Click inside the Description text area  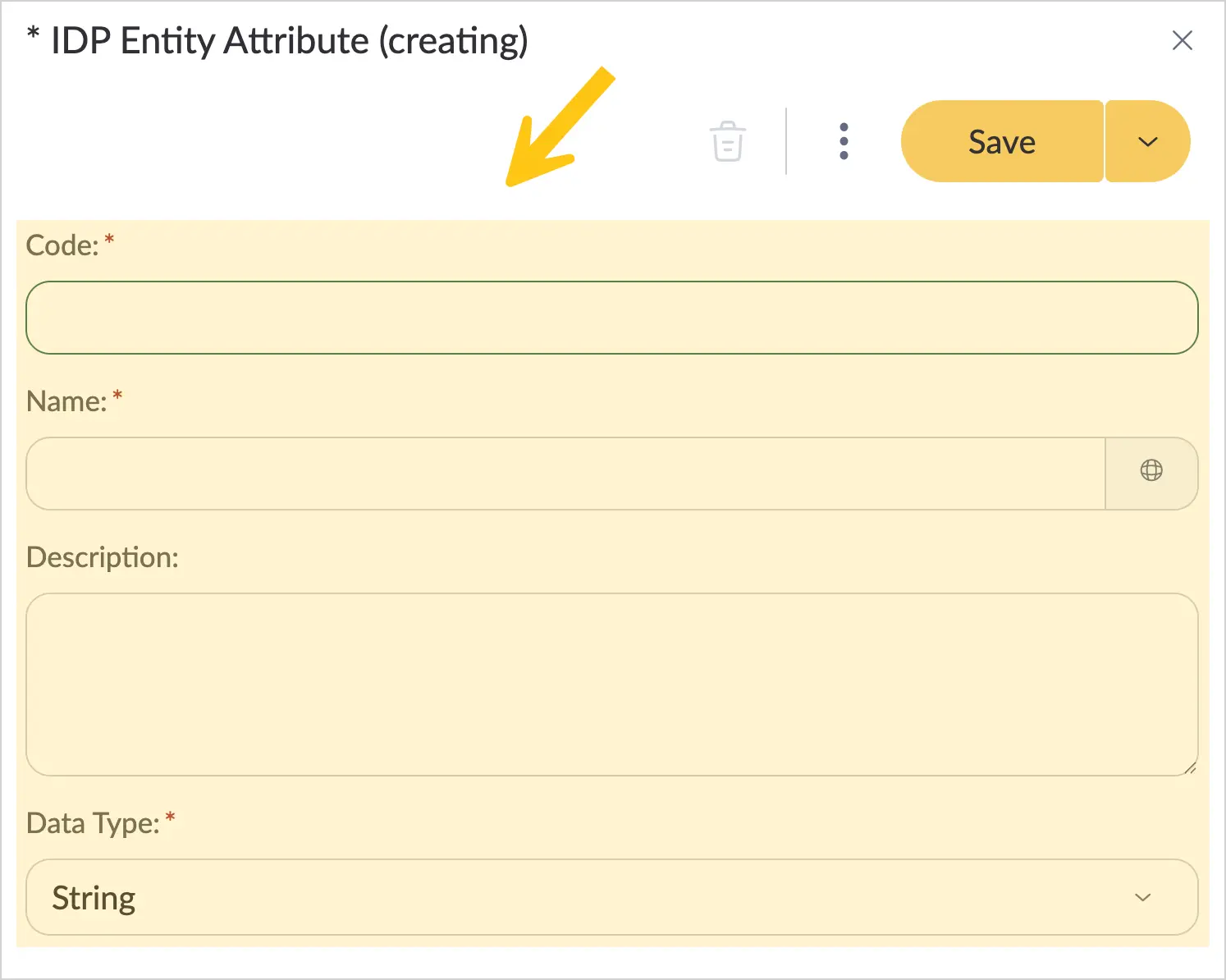pyautogui.click(x=612, y=685)
